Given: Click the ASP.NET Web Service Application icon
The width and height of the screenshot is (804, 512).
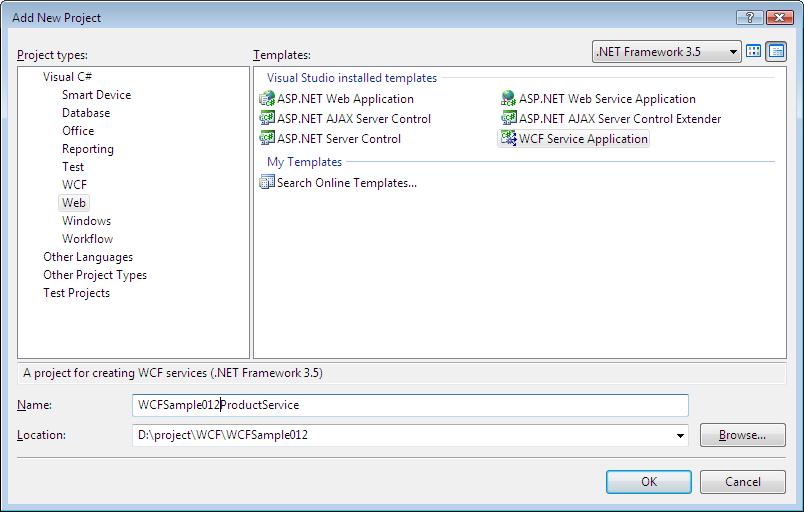Looking at the screenshot, I should (x=508, y=98).
